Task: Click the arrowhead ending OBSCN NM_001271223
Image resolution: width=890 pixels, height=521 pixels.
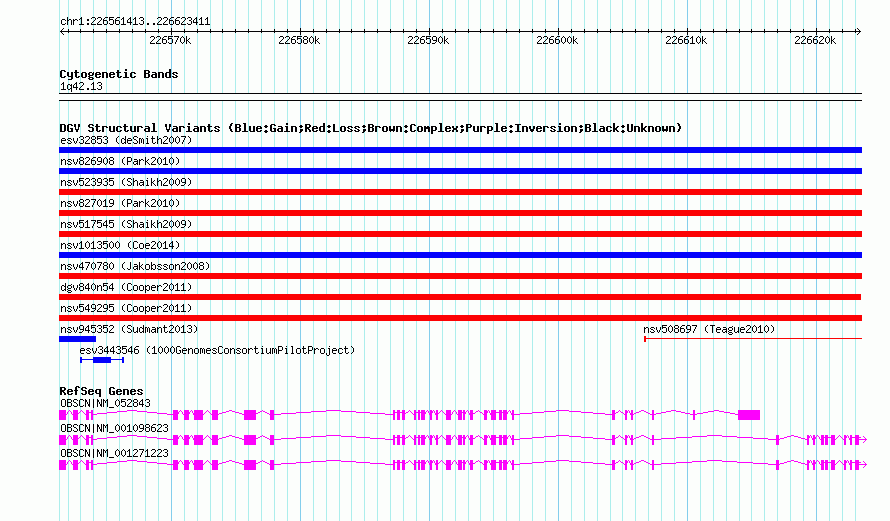Action: [864, 465]
